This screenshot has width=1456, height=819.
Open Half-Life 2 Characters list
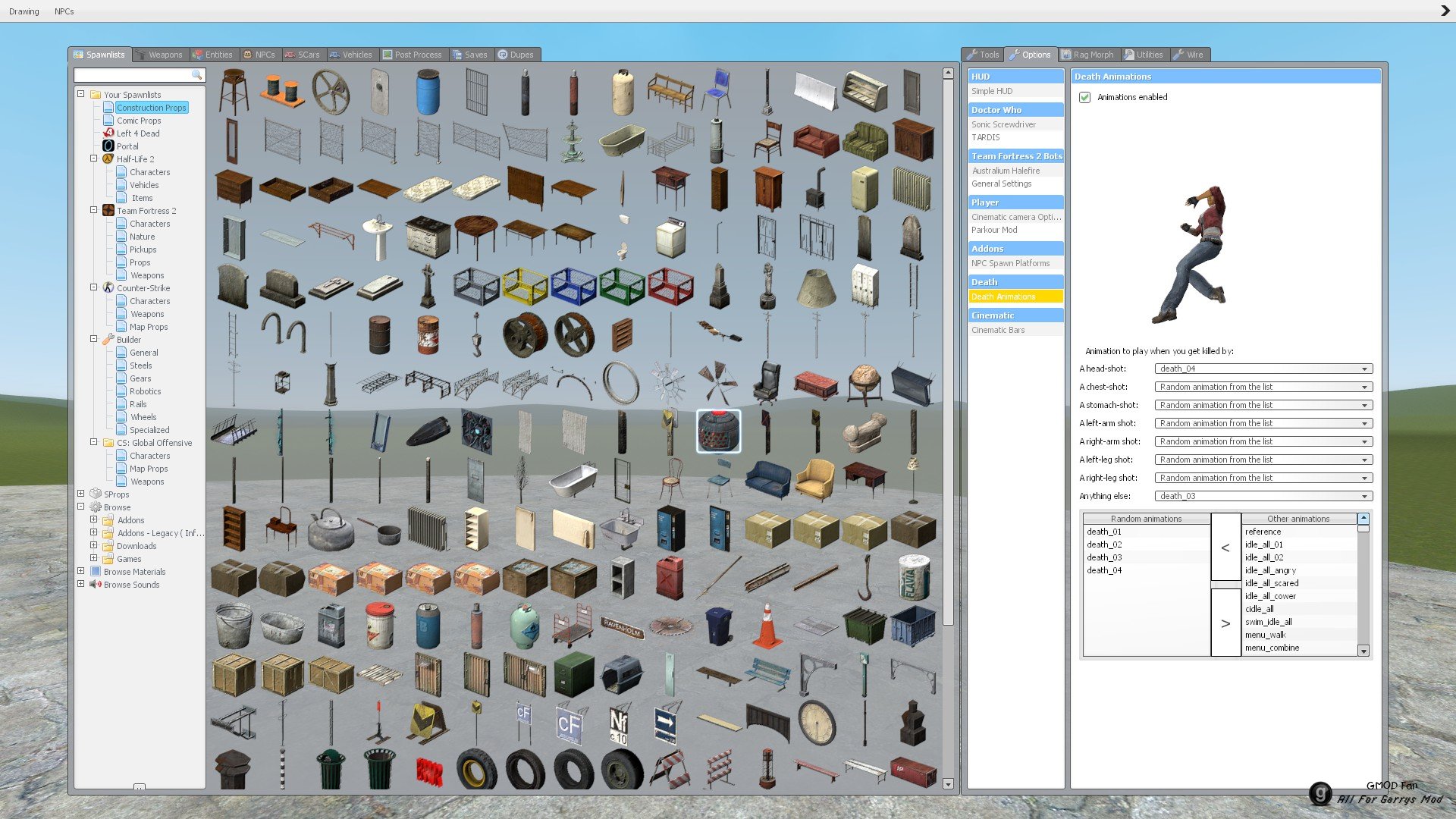pyautogui.click(x=149, y=172)
